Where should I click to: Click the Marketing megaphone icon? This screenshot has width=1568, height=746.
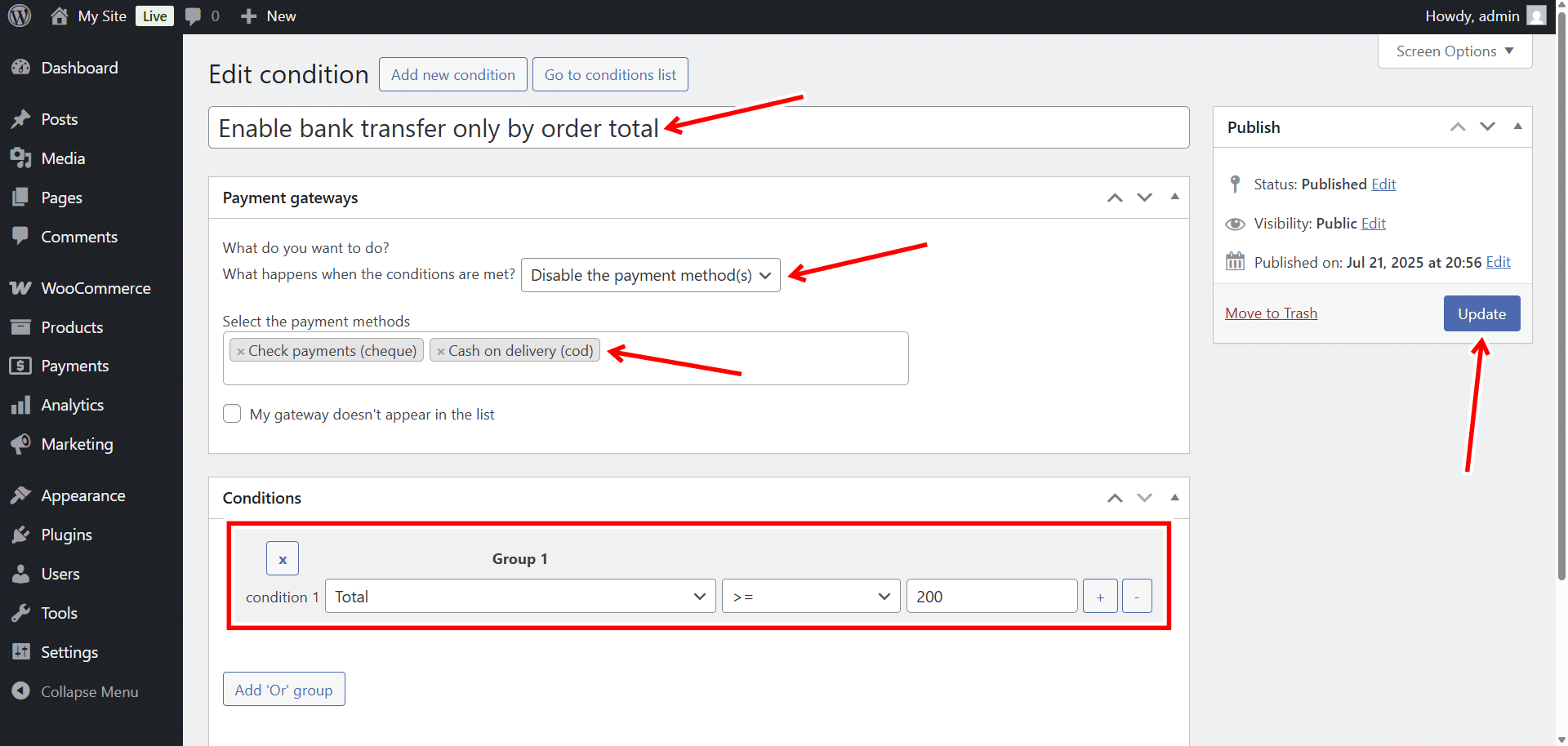tap(21, 444)
